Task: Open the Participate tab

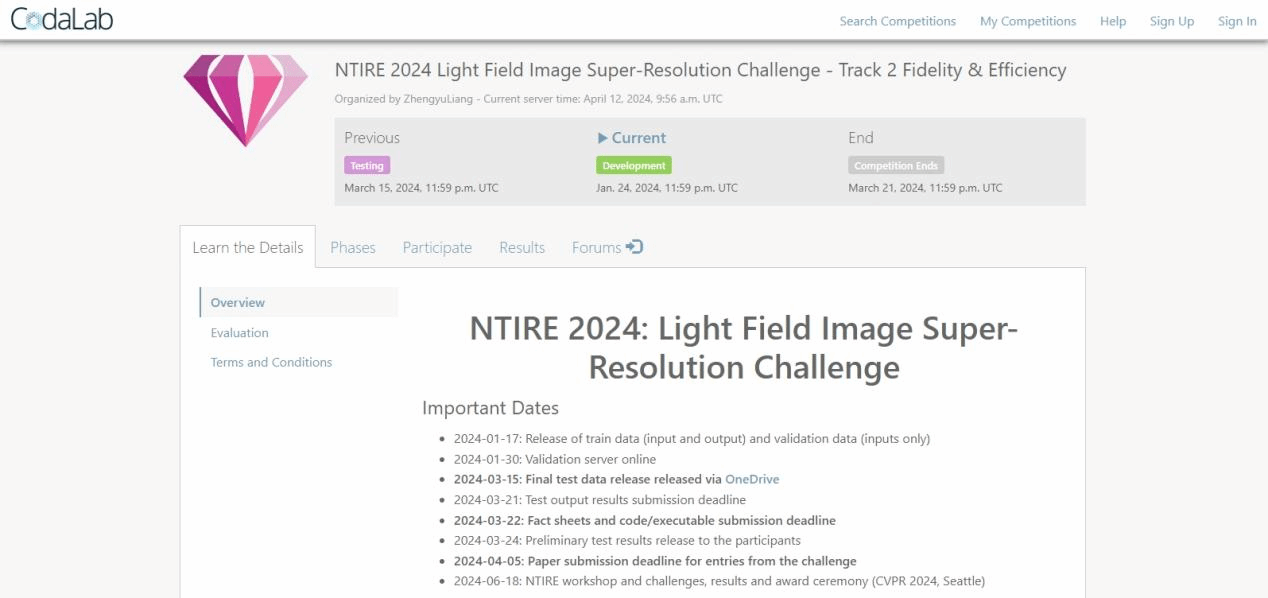Action: 437,247
